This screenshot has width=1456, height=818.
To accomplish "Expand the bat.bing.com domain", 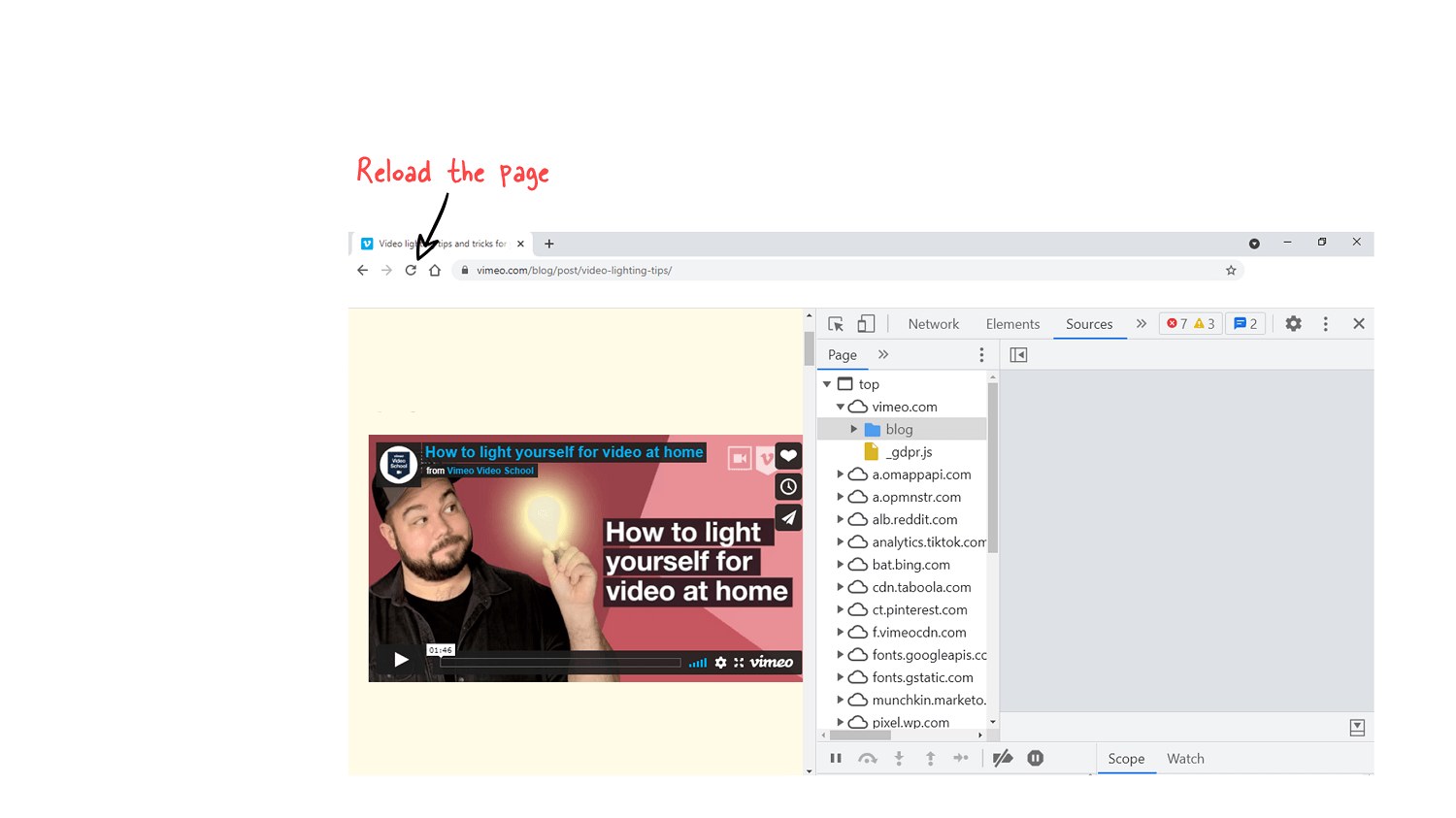I will coord(841,564).
